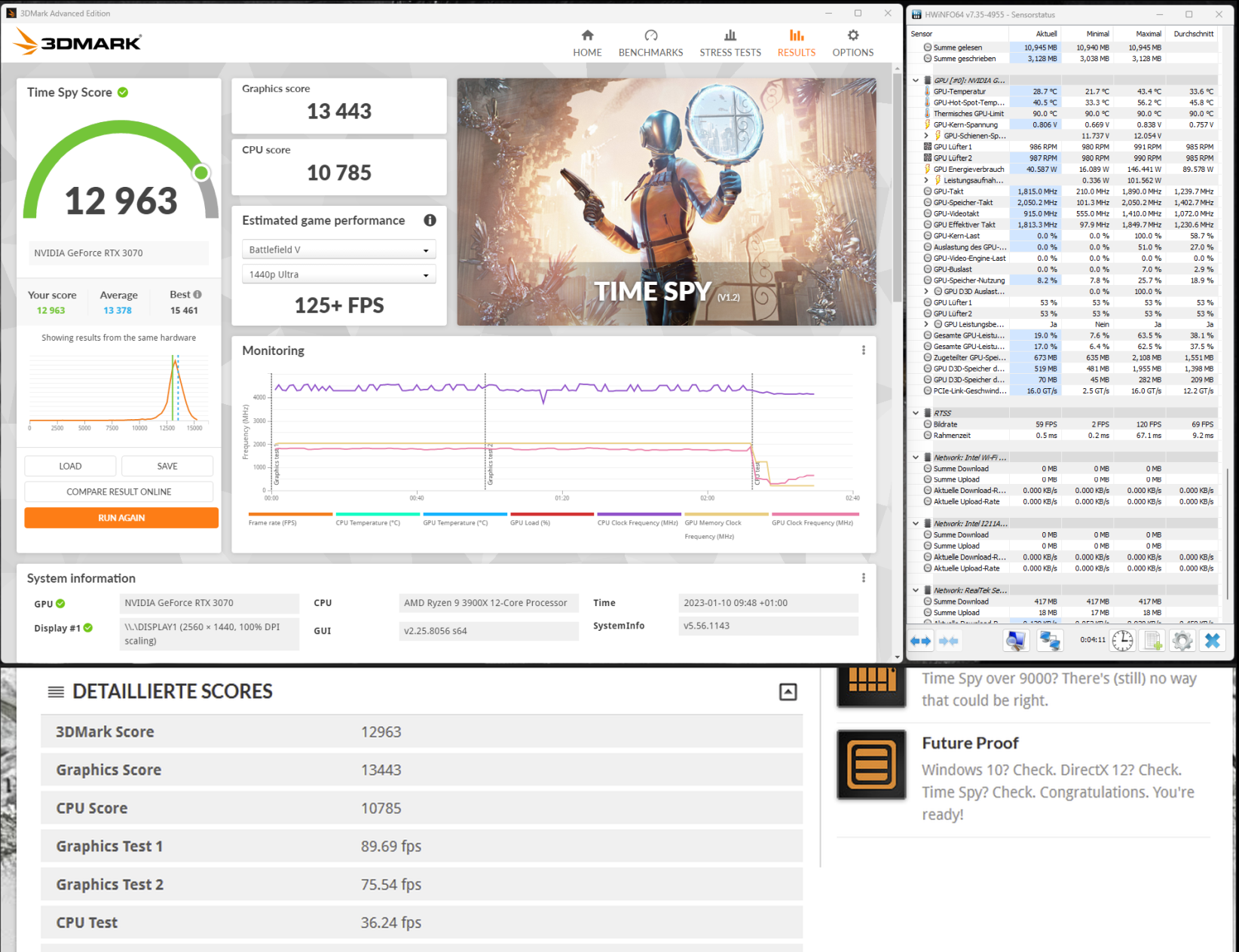Open the info icon beside Estimated game performance

(x=430, y=220)
